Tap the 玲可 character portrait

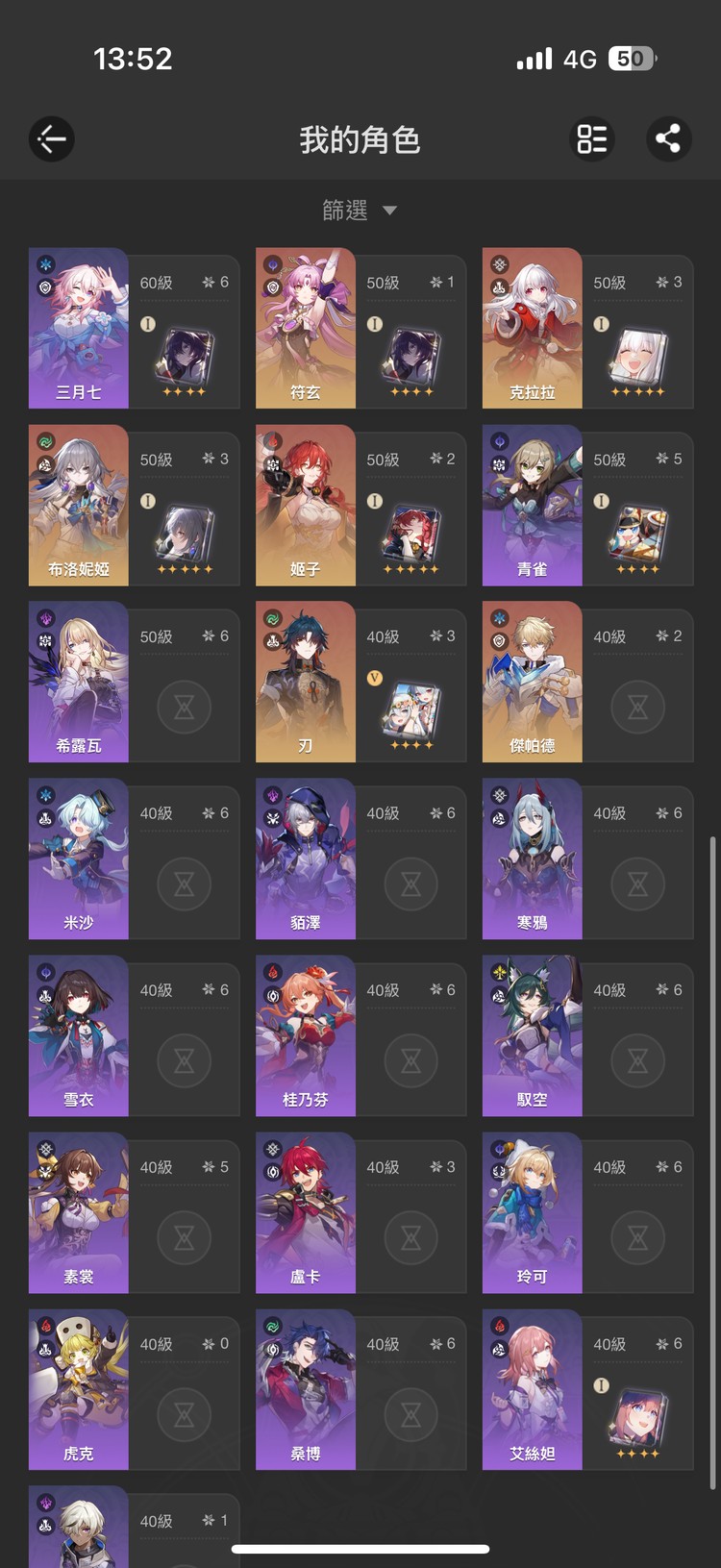coord(533,1212)
